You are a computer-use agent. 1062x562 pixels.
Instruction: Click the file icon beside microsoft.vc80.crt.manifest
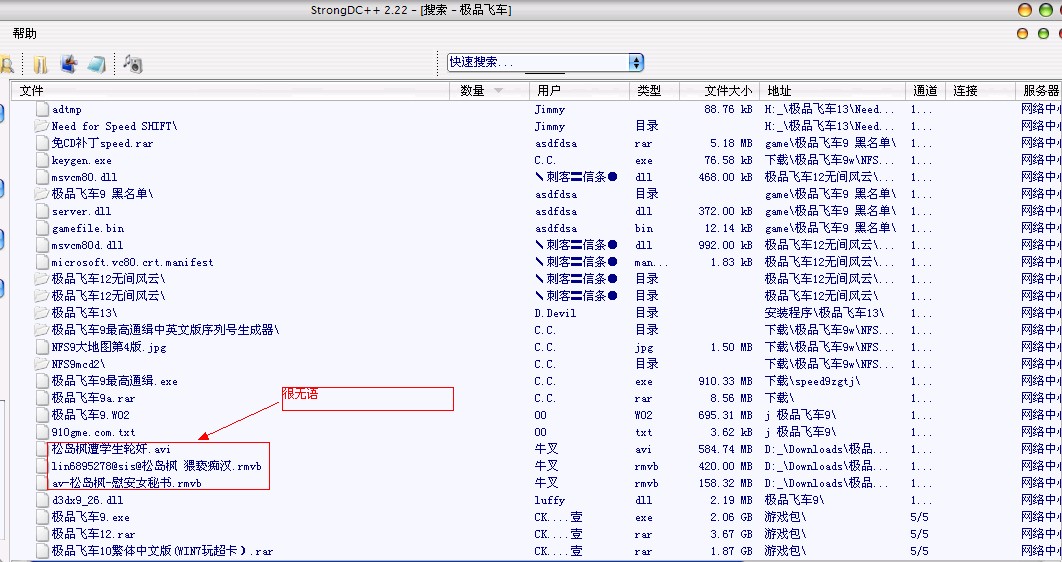point(42,262)
